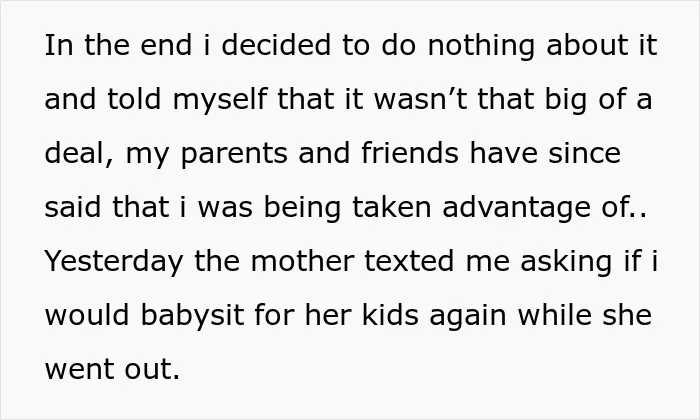Click the word "since"
The image size is (700, 420).
click(584, 153)
